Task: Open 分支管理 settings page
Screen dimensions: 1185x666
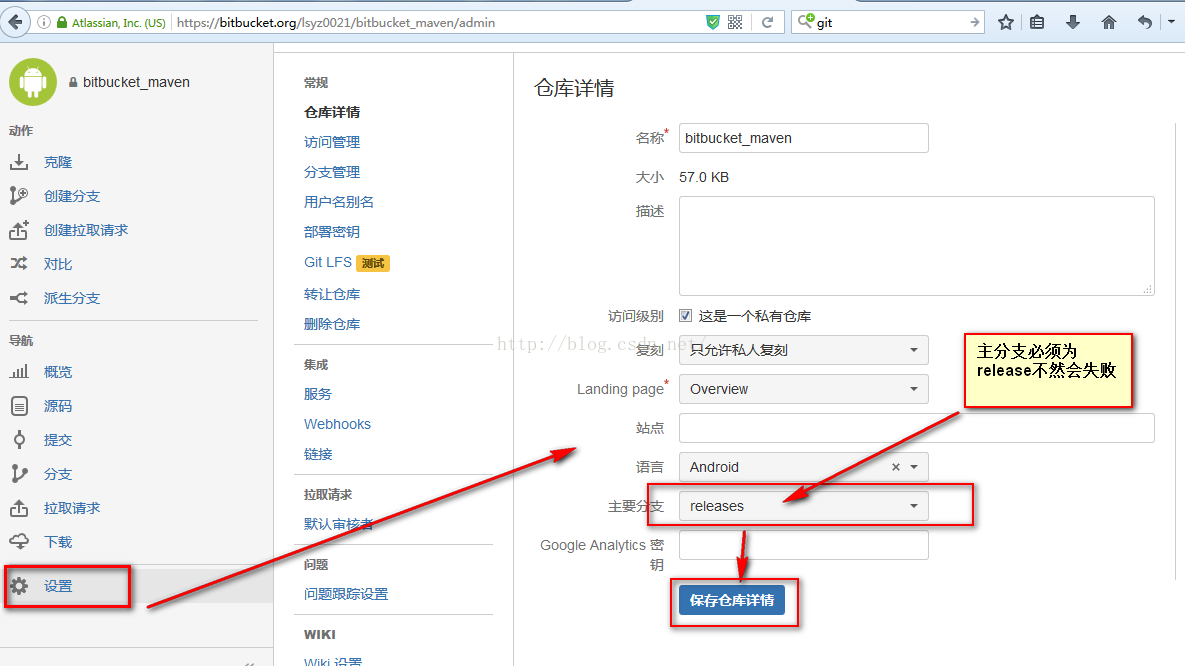Action: click(332, 172)
